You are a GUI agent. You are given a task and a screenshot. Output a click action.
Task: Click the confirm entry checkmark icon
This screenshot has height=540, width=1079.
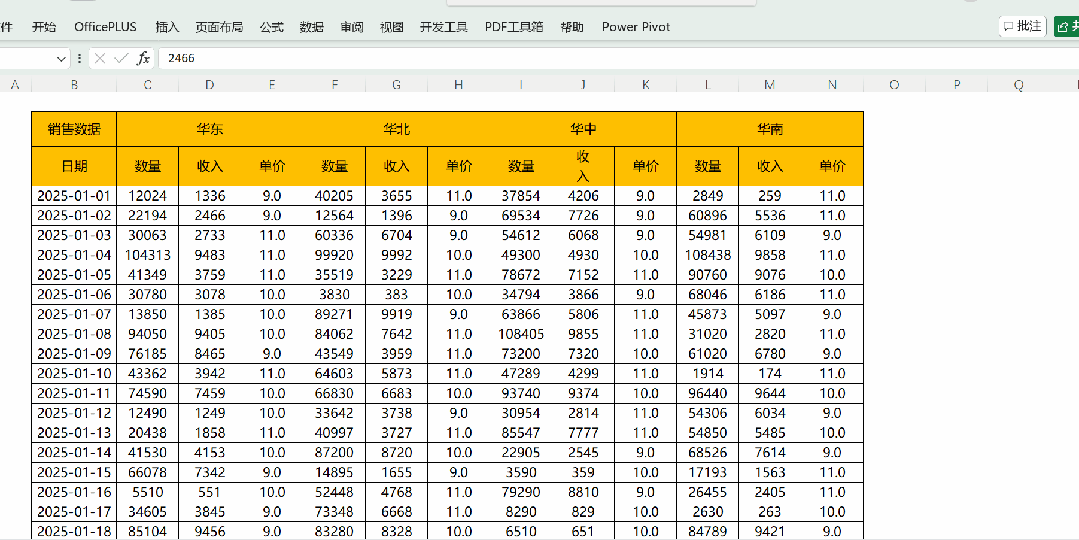121,59
